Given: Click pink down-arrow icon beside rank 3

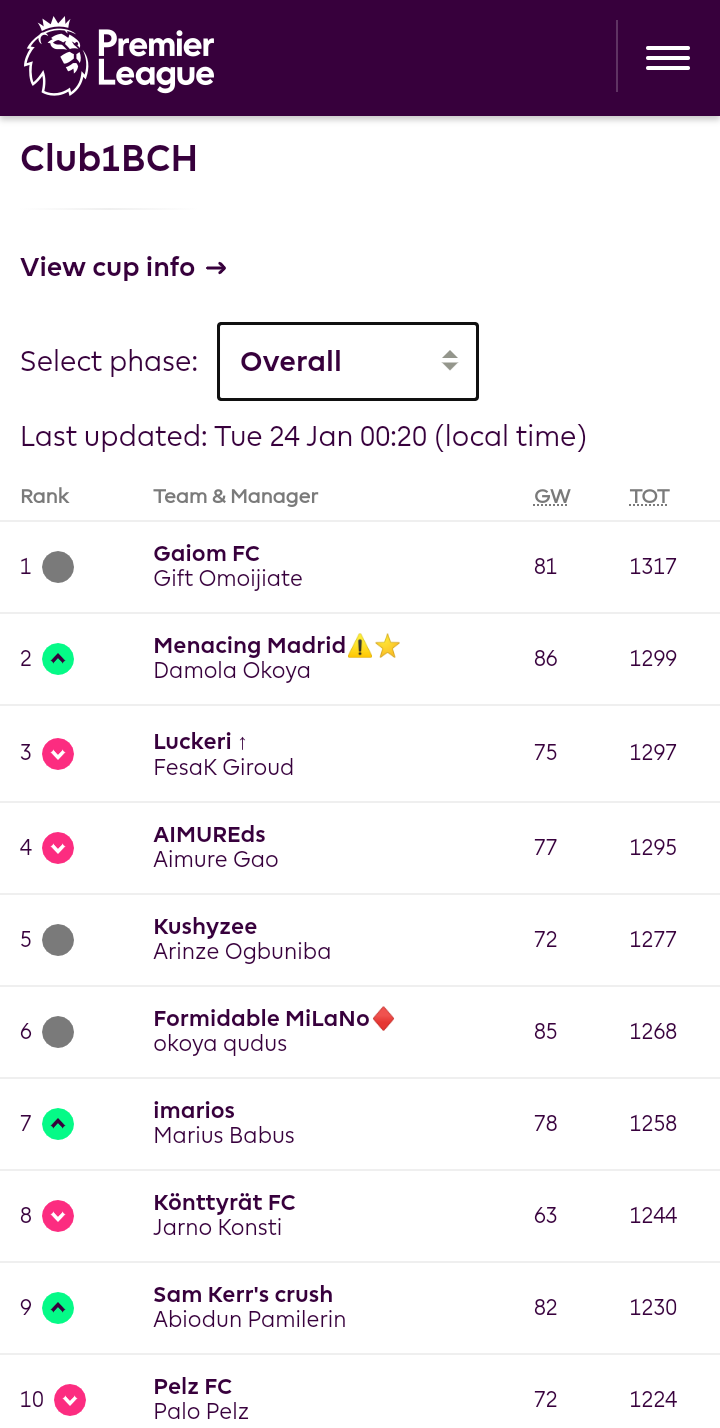Looking at the screenshot, I should click(58, 753).
